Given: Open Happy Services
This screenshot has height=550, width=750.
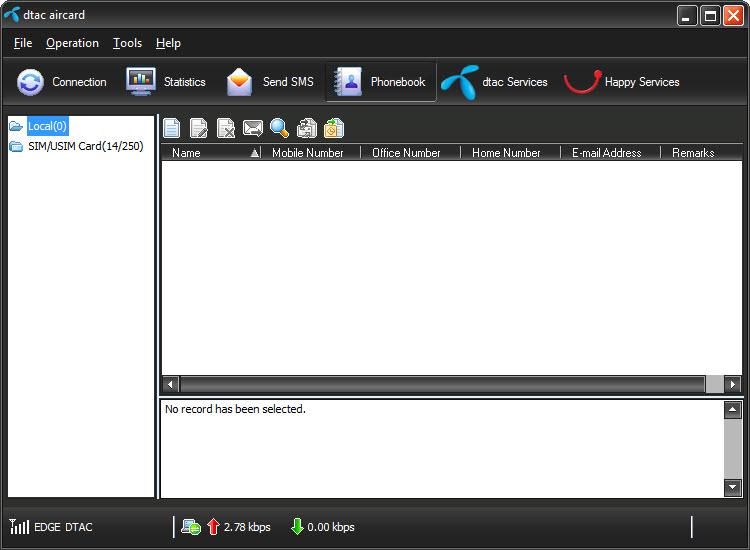Looking at the screenshot, I should (621, 82).
